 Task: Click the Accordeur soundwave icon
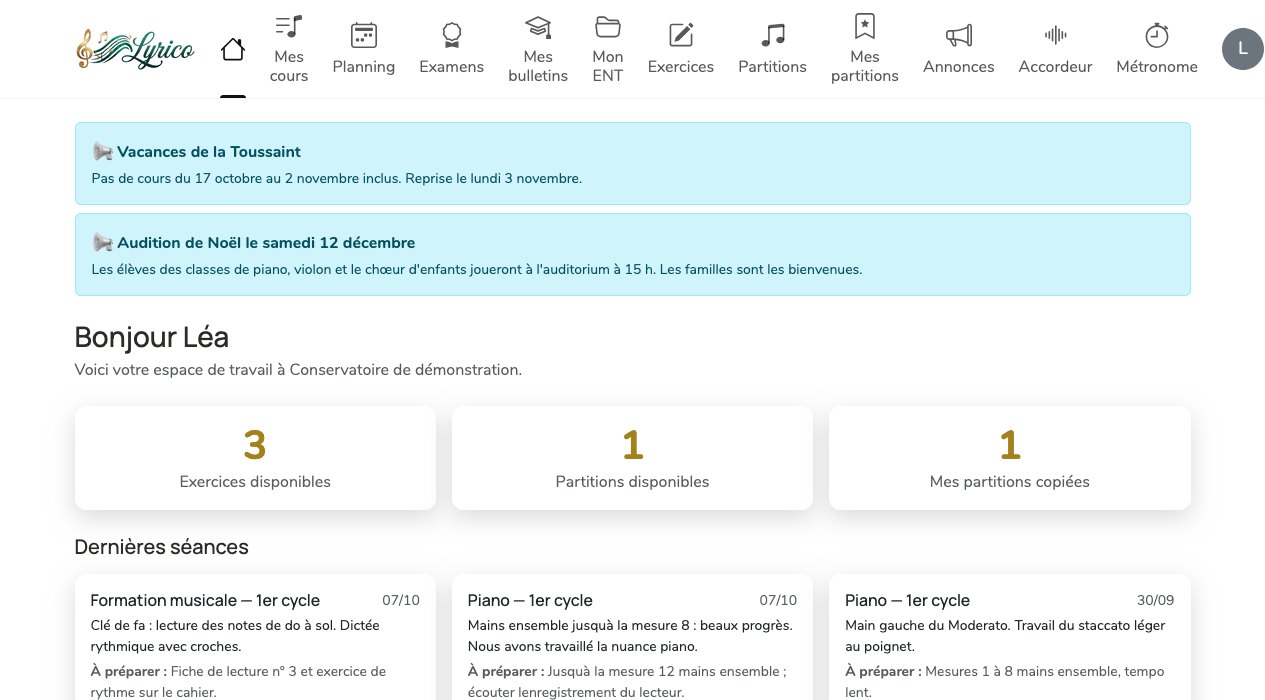point(1056,36)
